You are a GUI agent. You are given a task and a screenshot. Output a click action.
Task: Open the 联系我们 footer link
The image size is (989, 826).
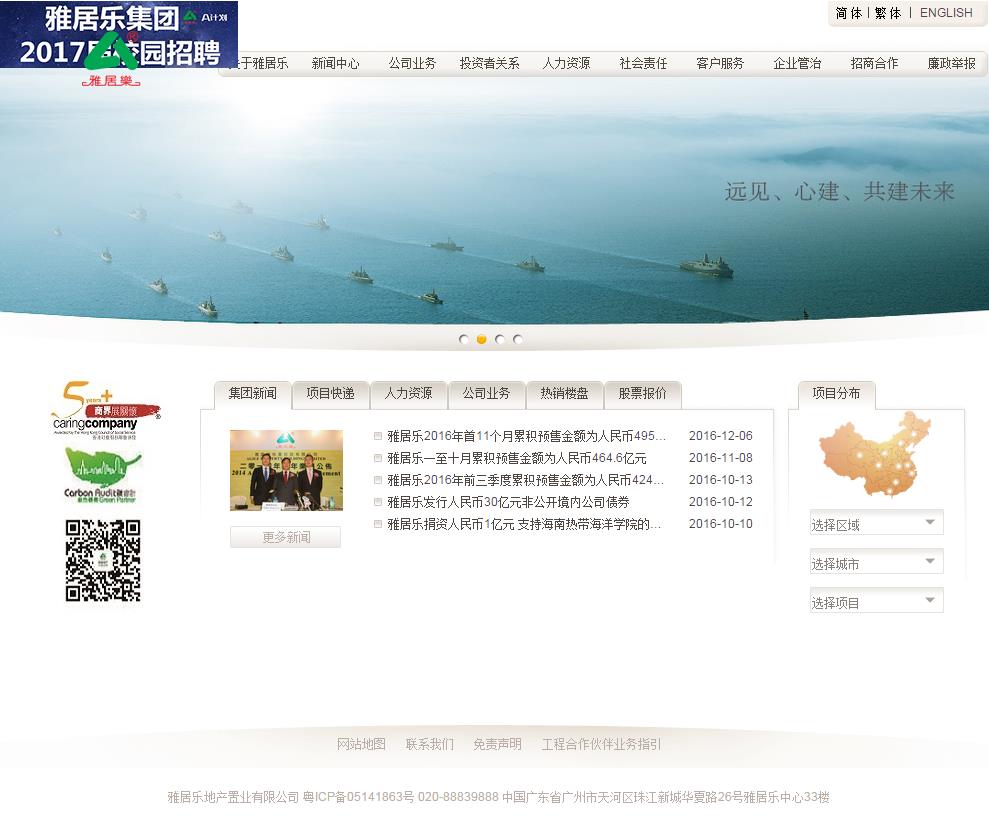click(x=430, y=744)
